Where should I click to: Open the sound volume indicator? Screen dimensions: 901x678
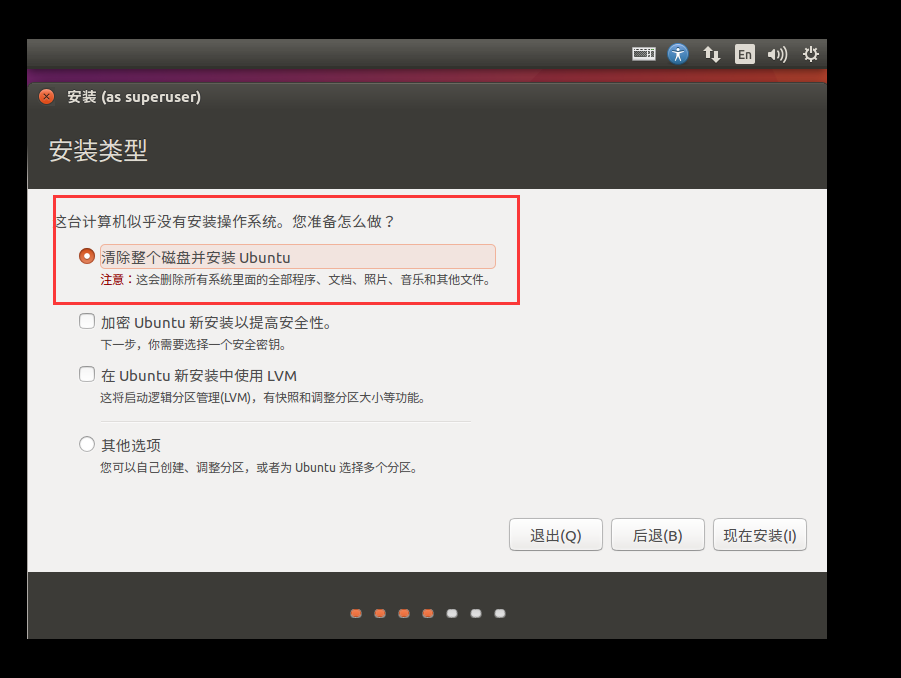777,54
